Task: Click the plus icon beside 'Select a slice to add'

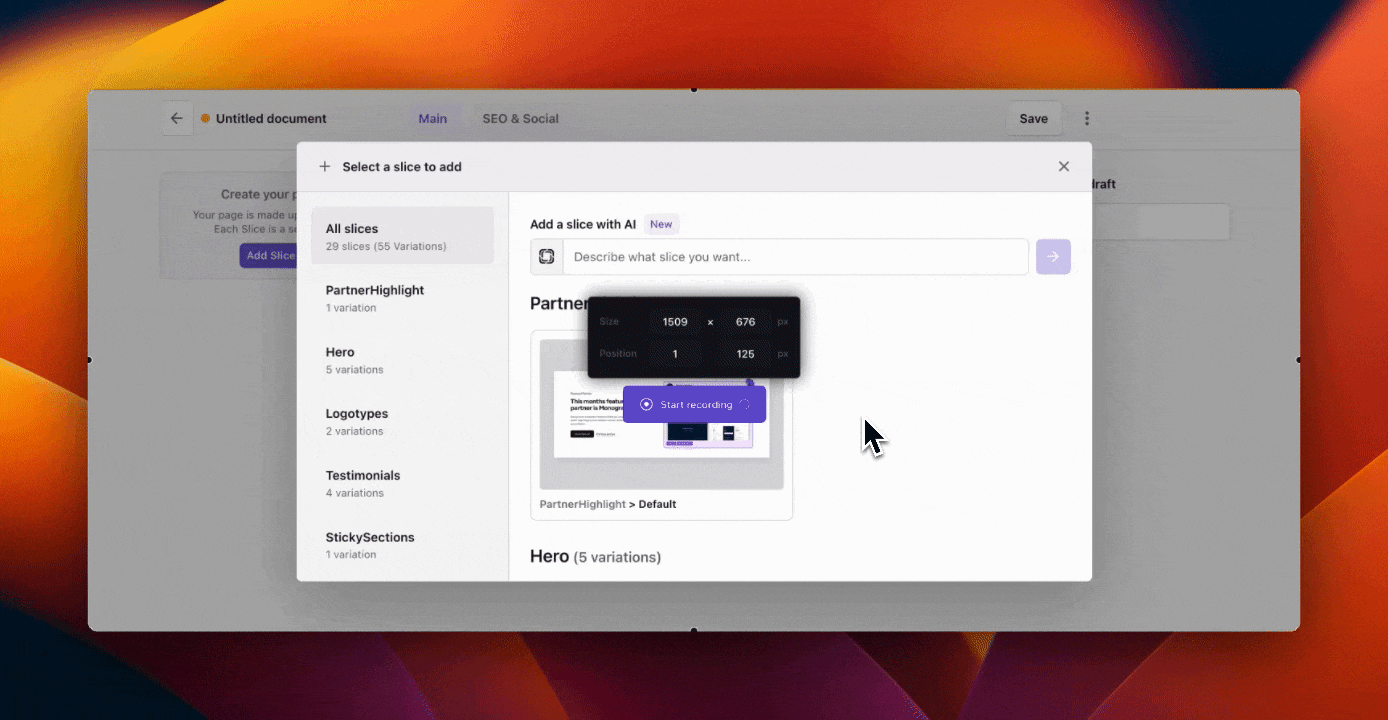Action: coord(324,166)
